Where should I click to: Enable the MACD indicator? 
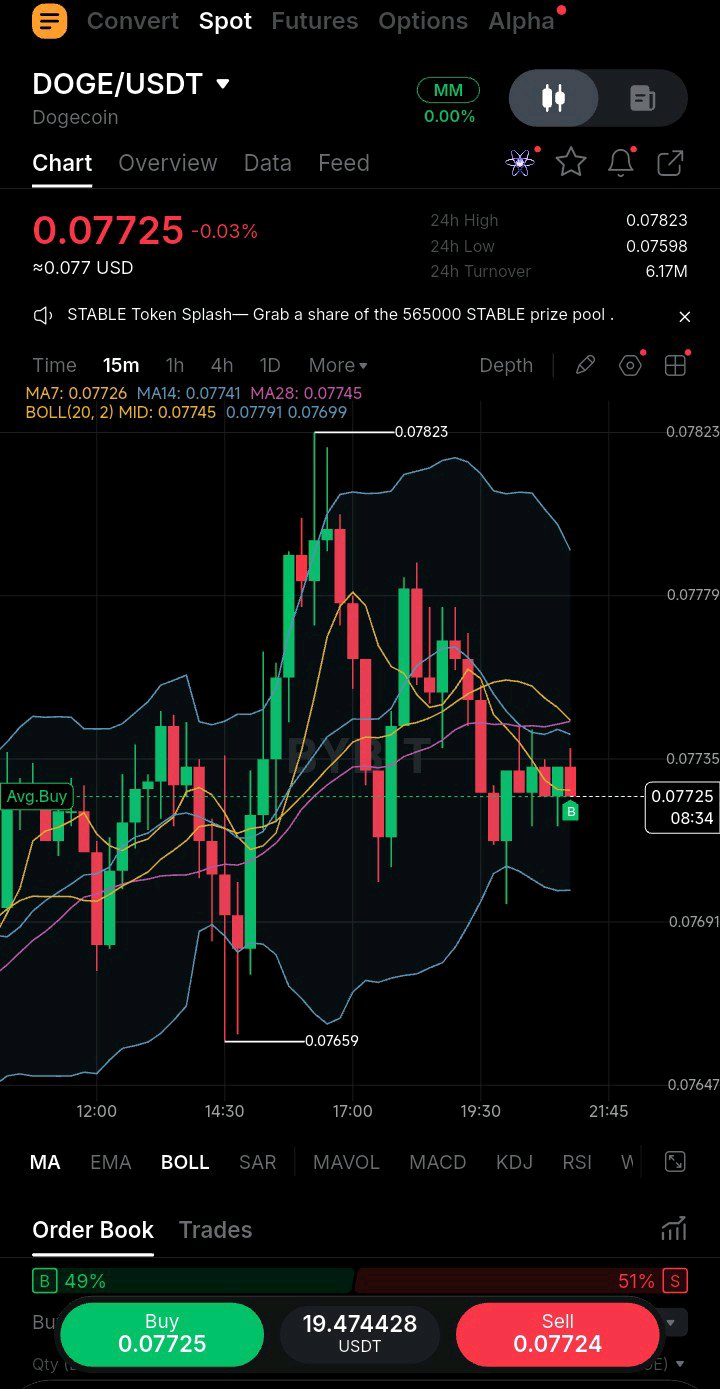click(x=438, y=1162)
